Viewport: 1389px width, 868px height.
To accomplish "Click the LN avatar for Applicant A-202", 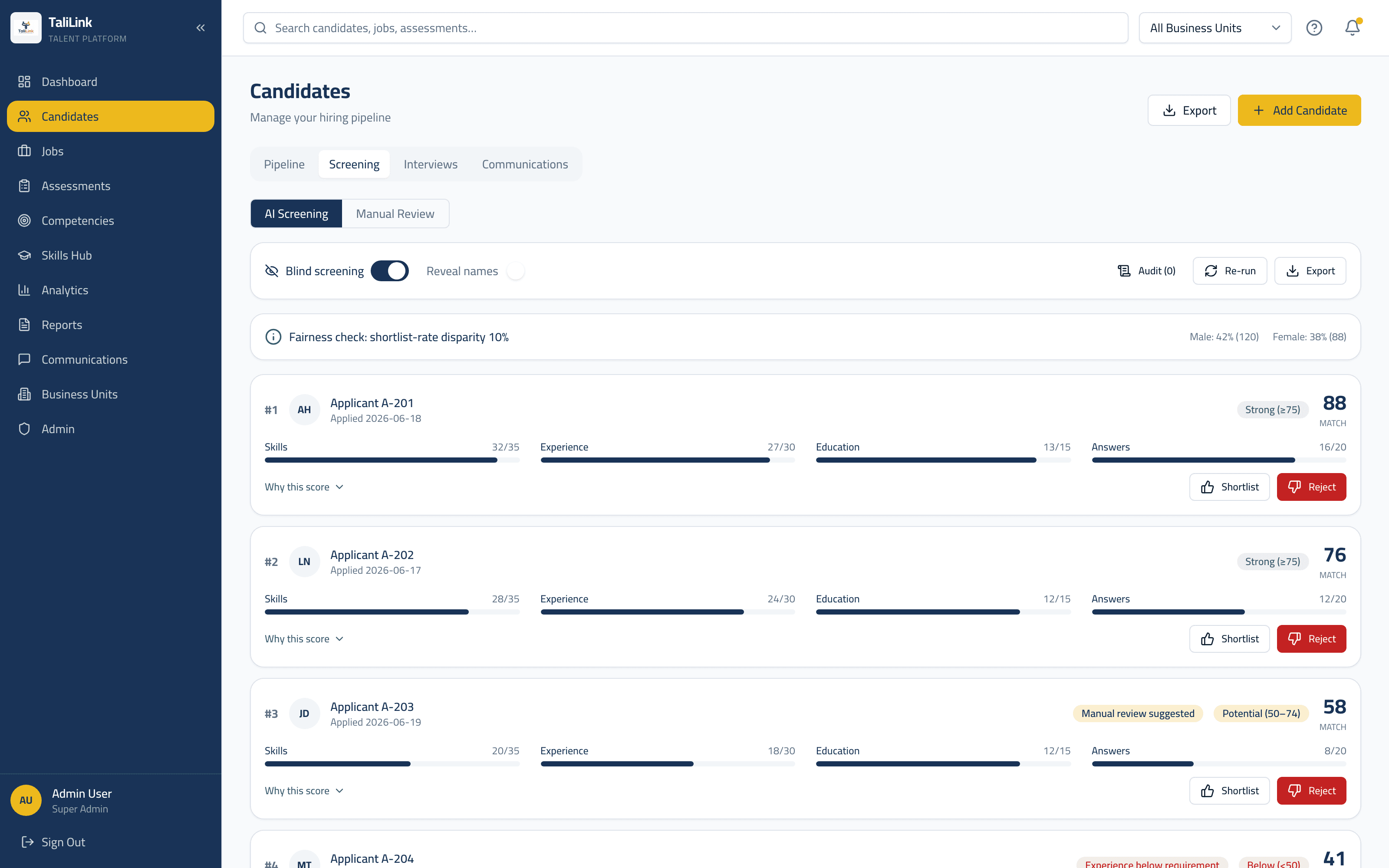I will click(x=304, y=562).
